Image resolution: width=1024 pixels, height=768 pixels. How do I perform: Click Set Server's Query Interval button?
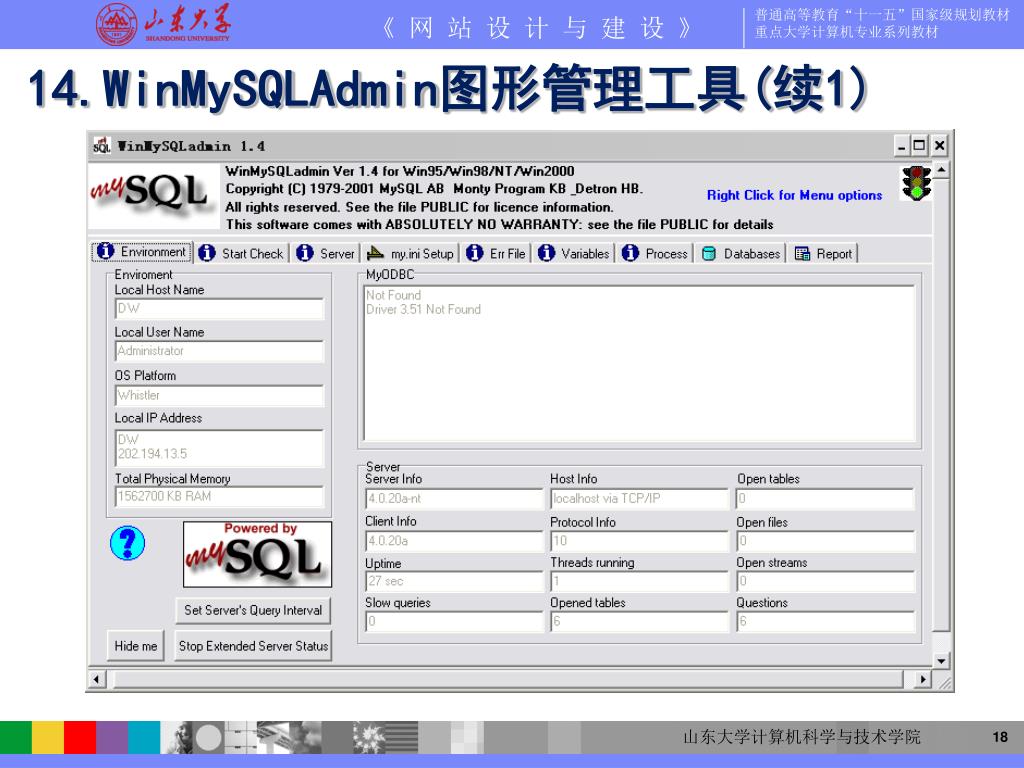point(253,610)
